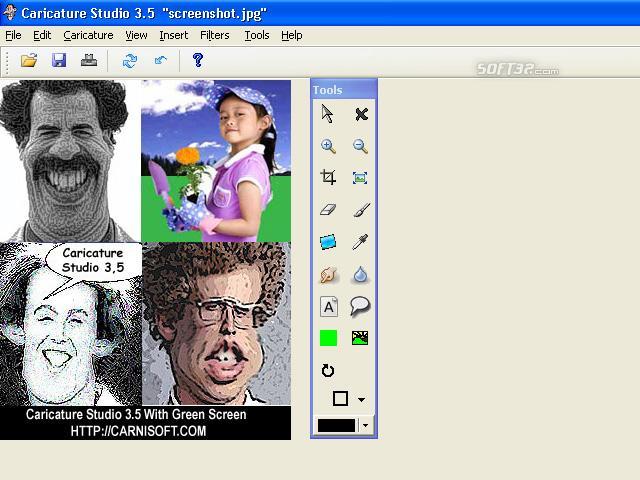This screenshot has height=480, width=640.
Task: Click the 'Caricature Studio 3,5' speech bubble
Action: coord(93,260)
